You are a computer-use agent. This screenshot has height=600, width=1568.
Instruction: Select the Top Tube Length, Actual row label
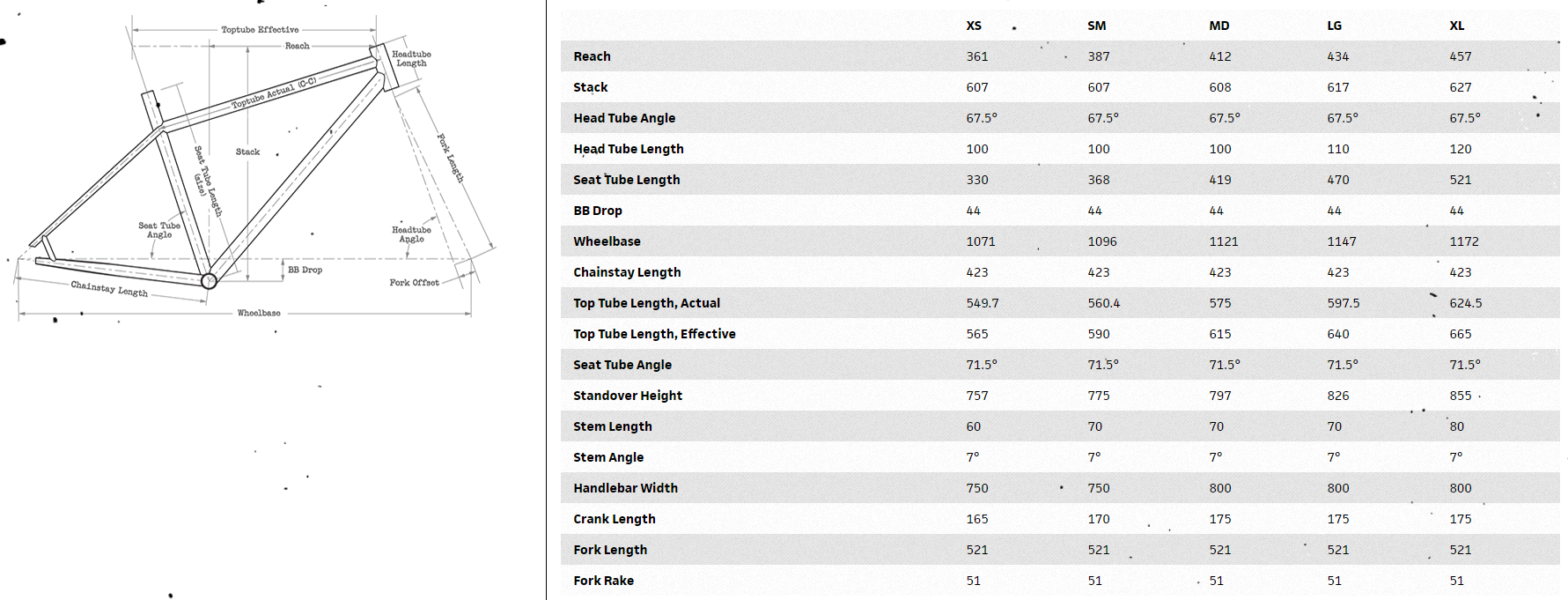(x=646, y=303)
